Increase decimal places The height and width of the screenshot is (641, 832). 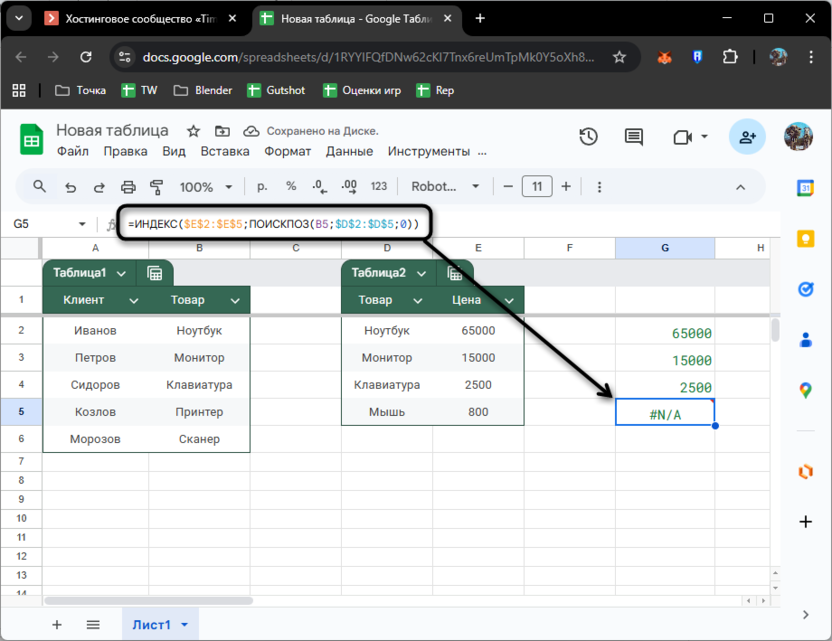[348, 187]
